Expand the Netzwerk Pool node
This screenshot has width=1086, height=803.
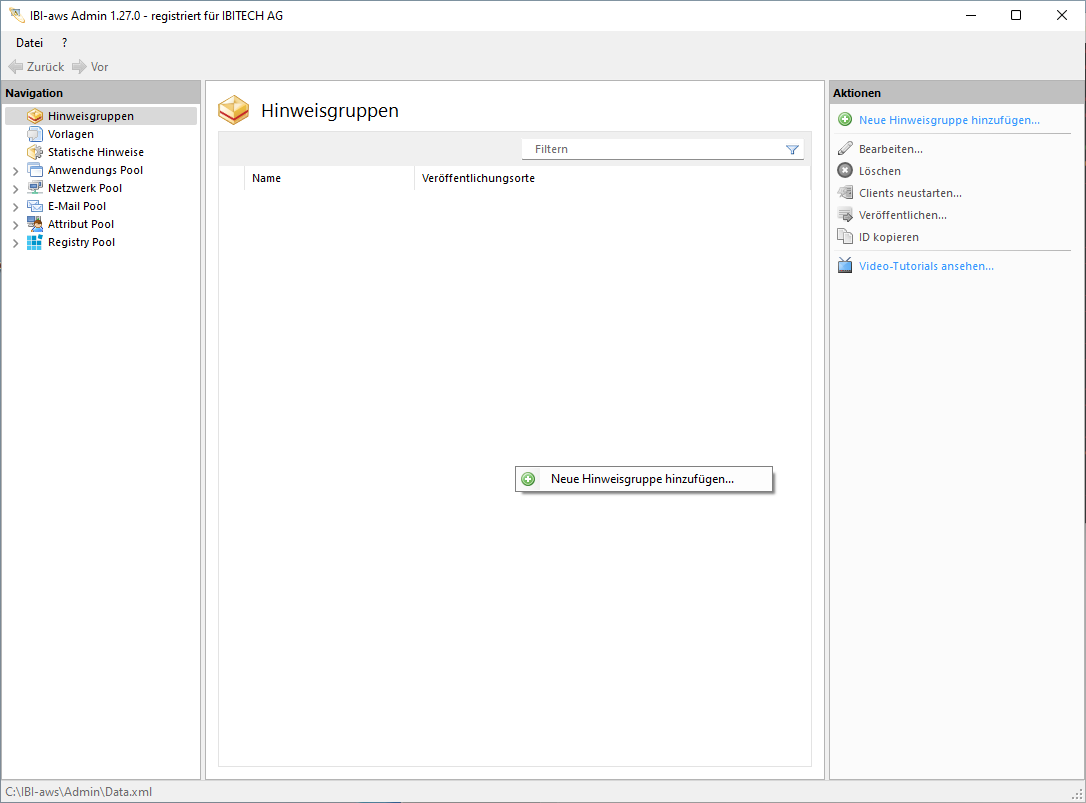click(16, 189)
